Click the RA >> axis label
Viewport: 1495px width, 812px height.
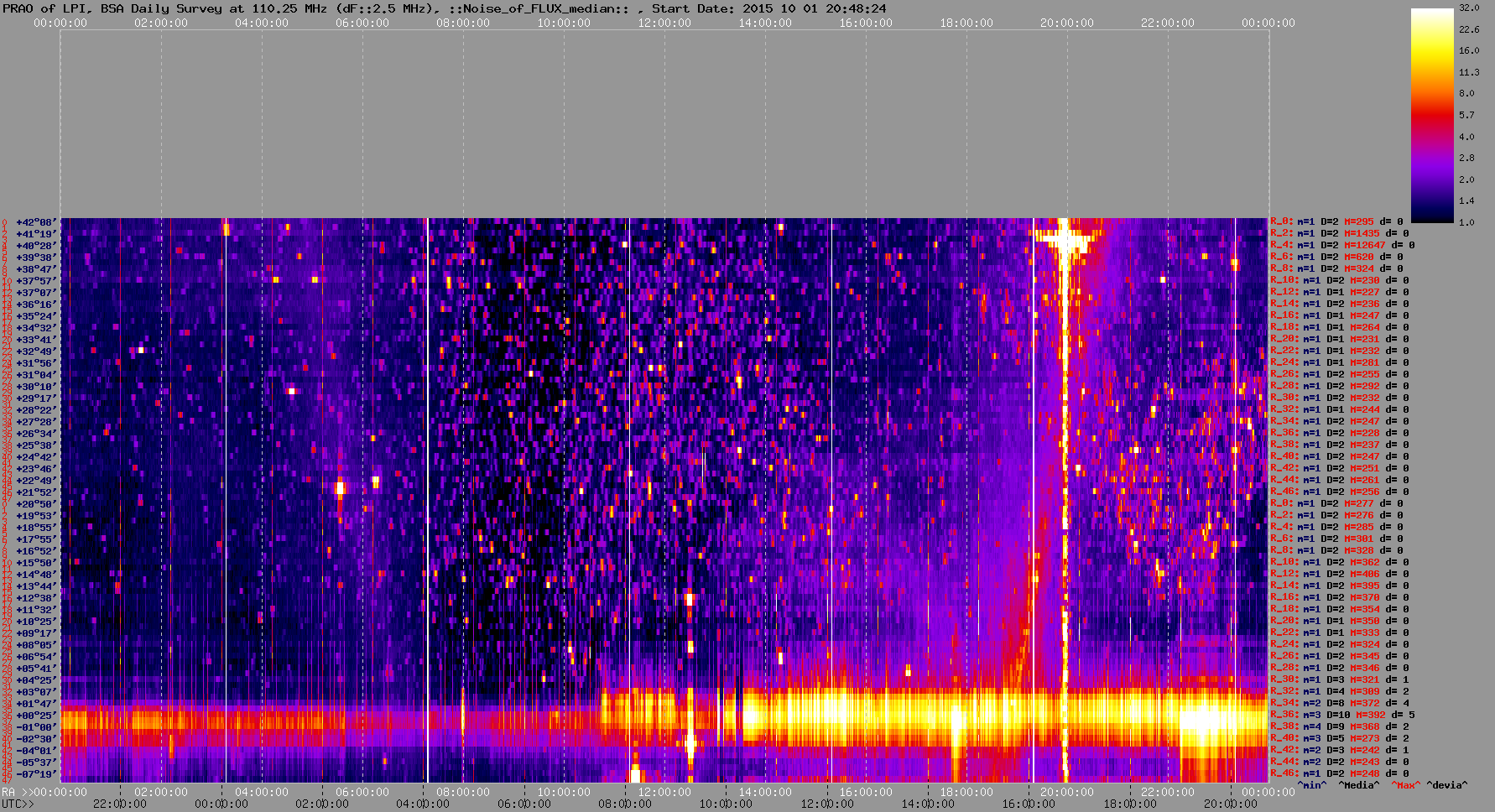(17, 792)
